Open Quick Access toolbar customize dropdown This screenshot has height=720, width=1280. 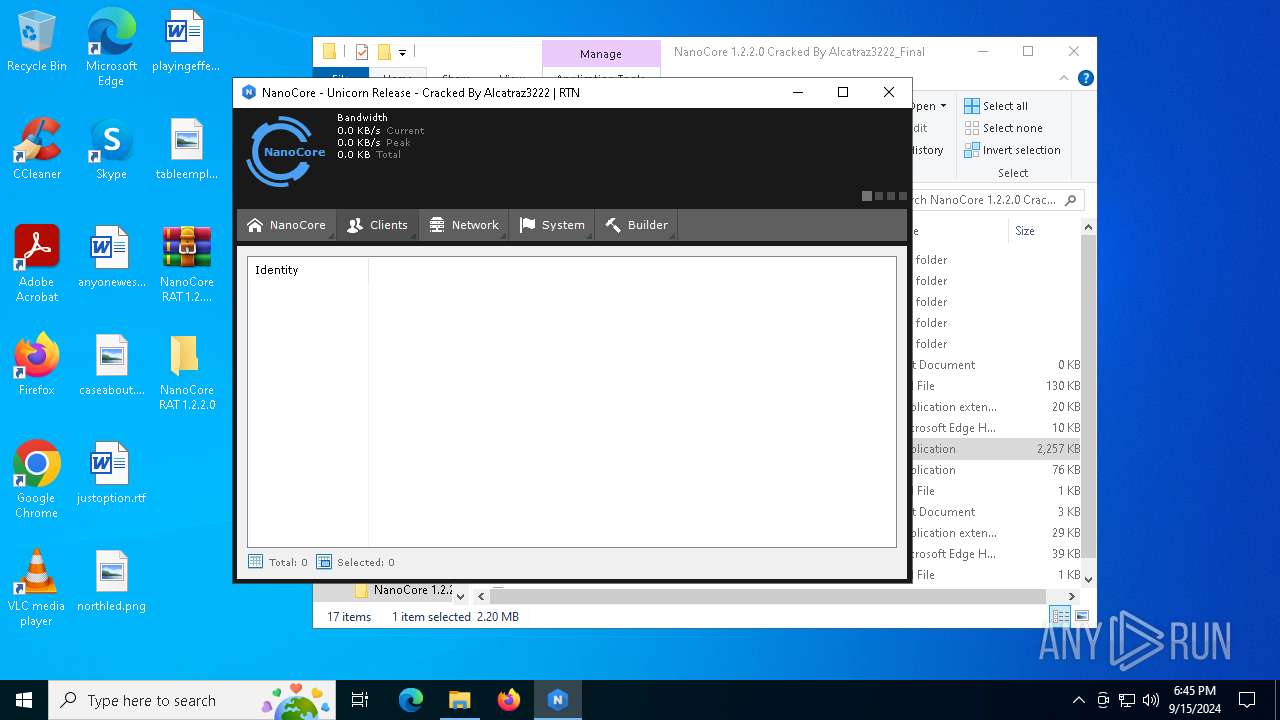point(402,52)
